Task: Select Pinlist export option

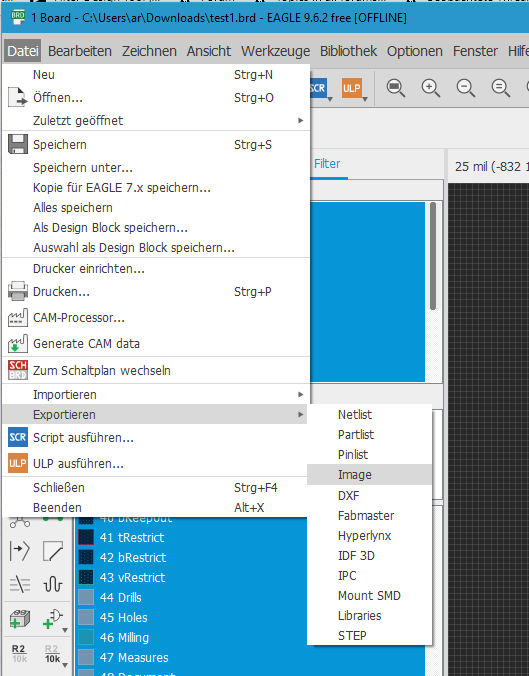Action: pos(369,454)
